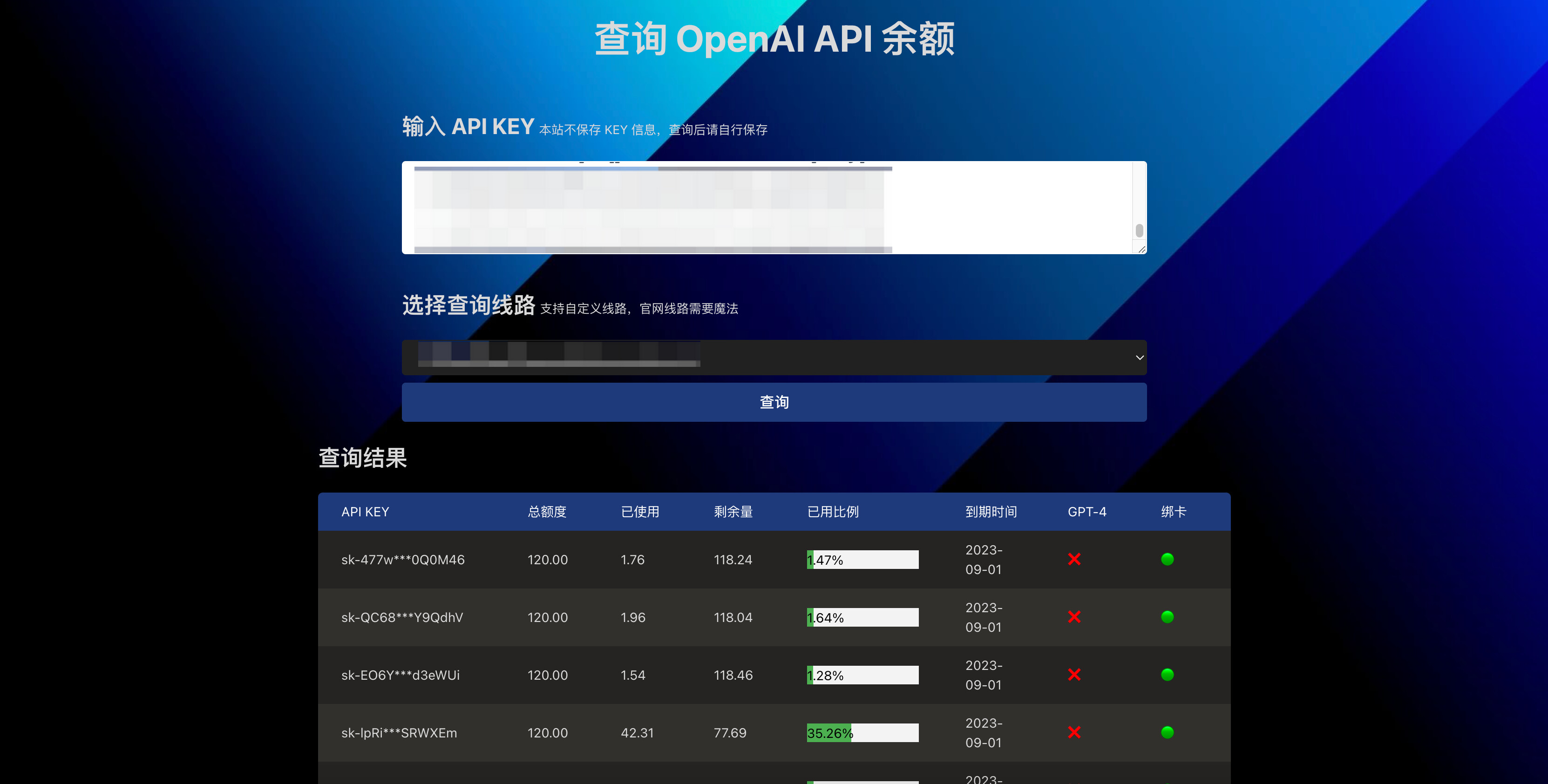Click the 查询 OpenAI API 余额 page title
Viewport: 1548px width, 784px height.
click(774, 39)
